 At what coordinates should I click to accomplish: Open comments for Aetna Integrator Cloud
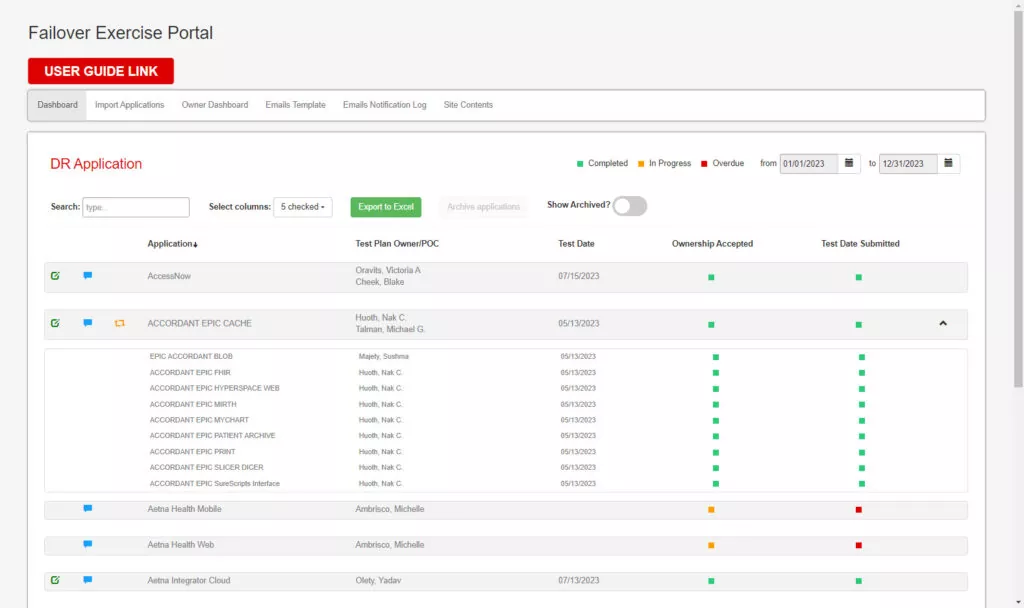88,580
